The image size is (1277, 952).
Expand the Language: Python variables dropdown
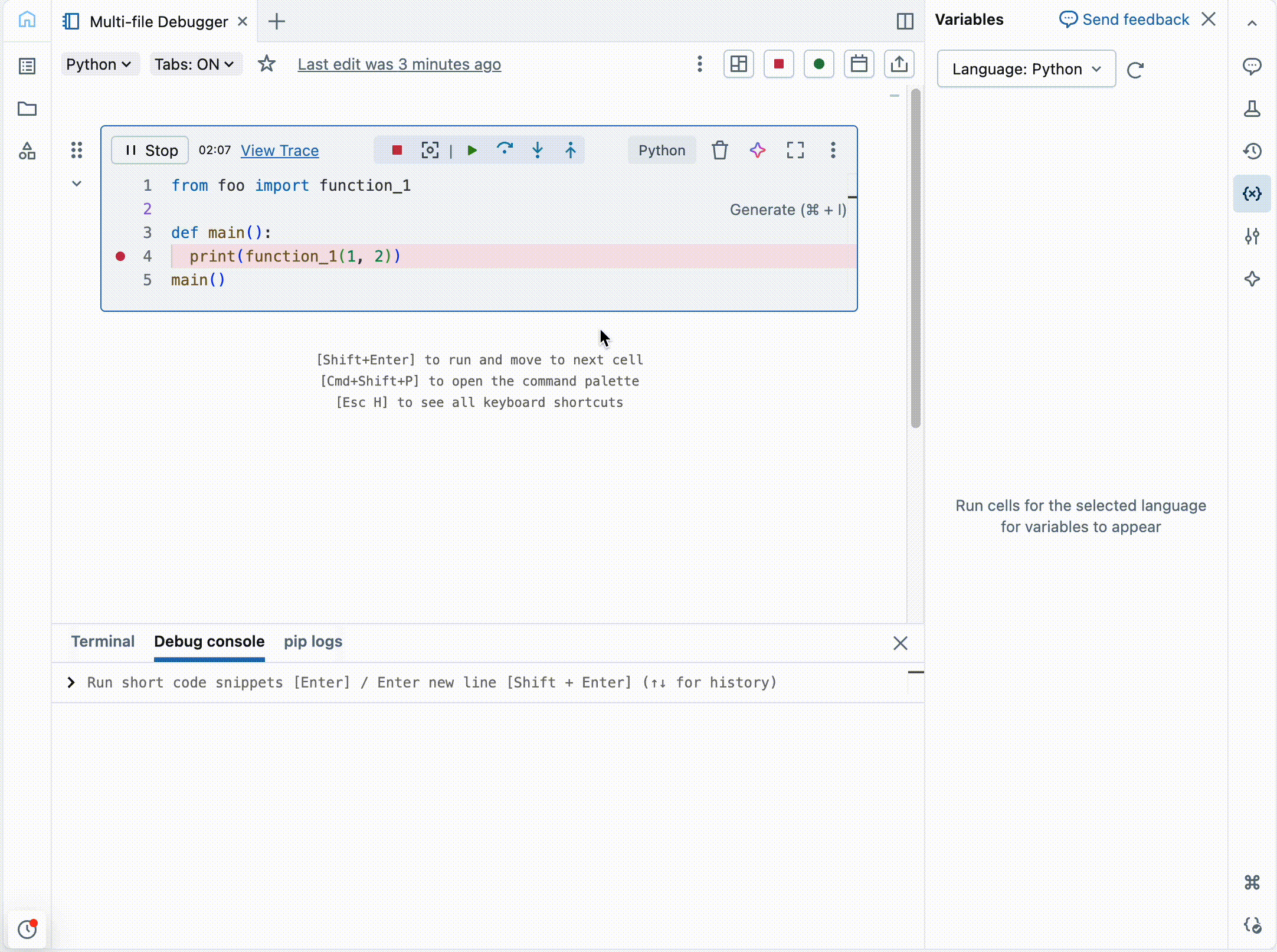click(1026, 69)
